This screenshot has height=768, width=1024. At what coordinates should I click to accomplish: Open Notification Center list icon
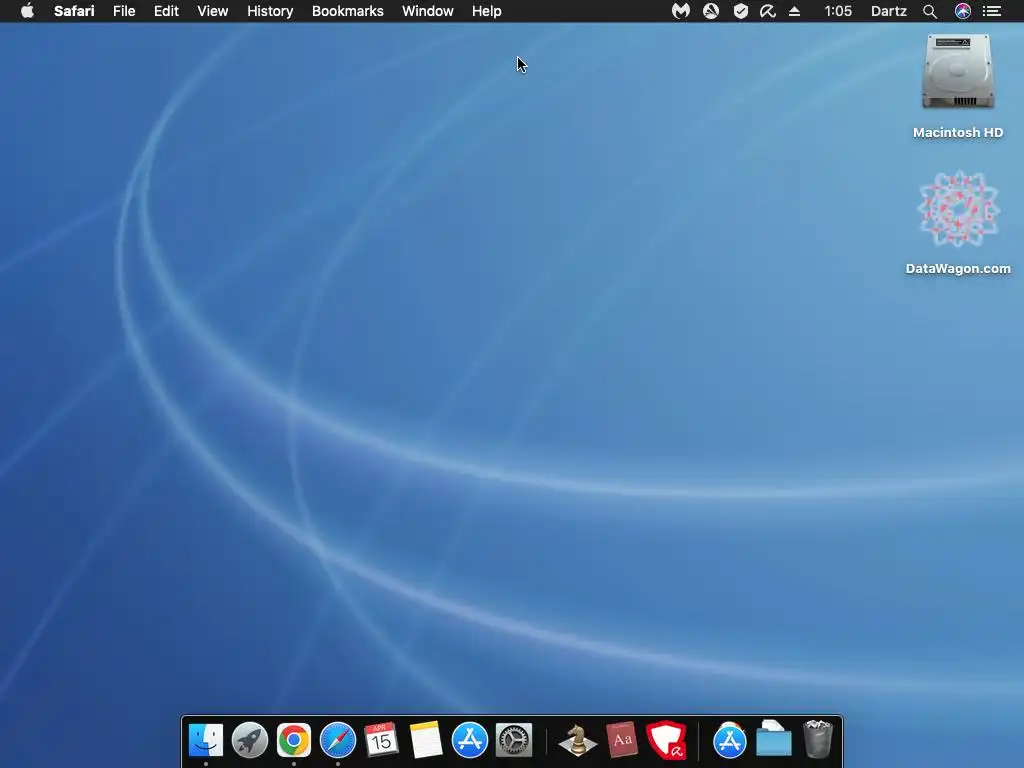tap(992, 11)
